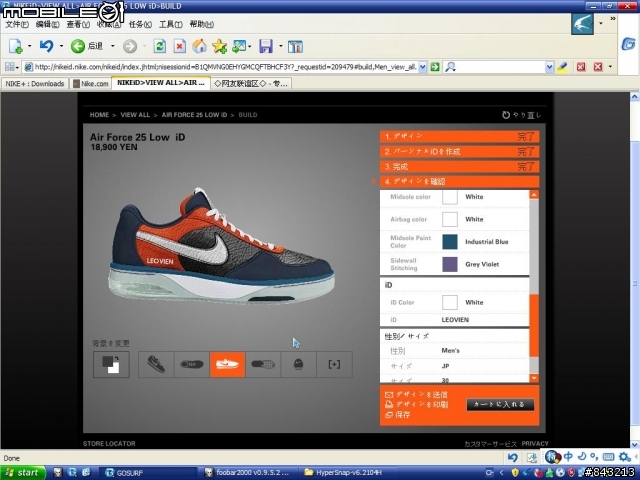This screenshot has width=640, height=480.
Task: Click the save floppy disk icon
Action: [x=266, y=46]
